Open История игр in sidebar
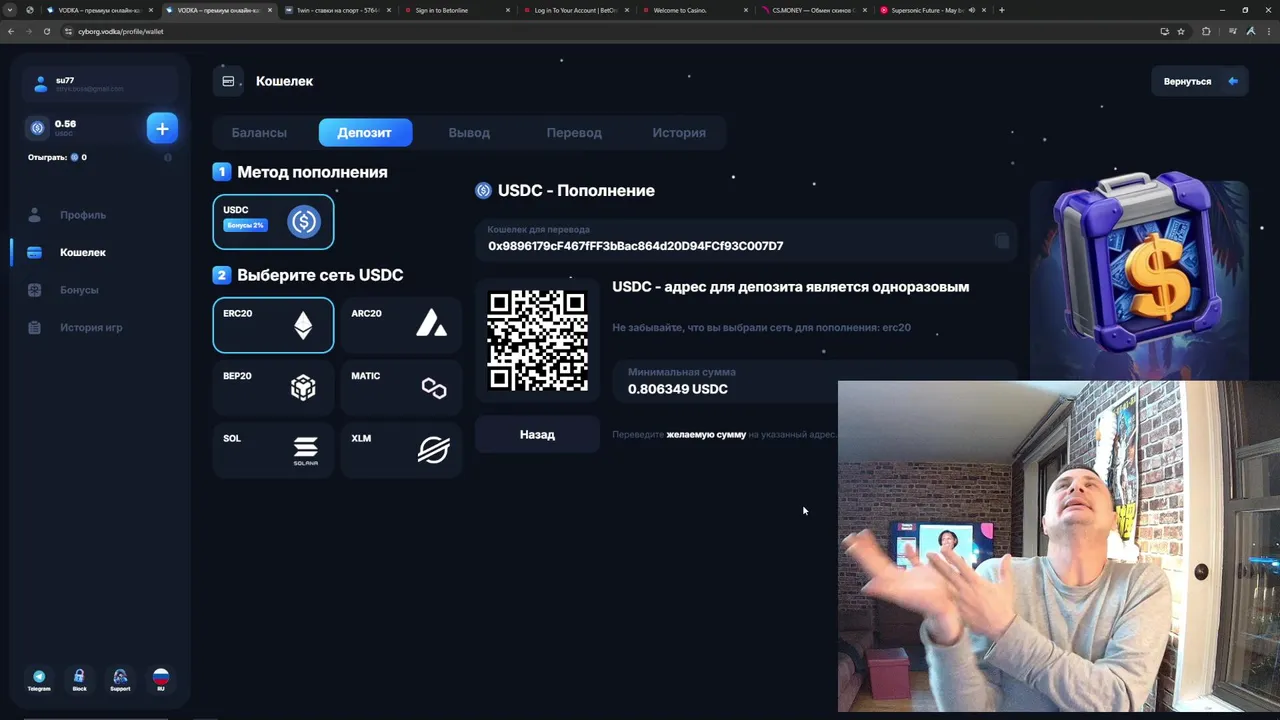The image size is (1280, 720). coord(91,327)
